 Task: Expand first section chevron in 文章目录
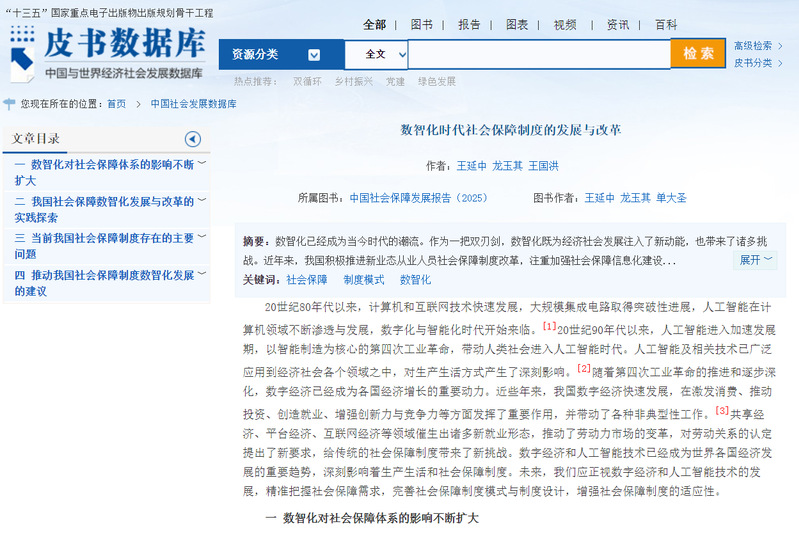point(202,163)
